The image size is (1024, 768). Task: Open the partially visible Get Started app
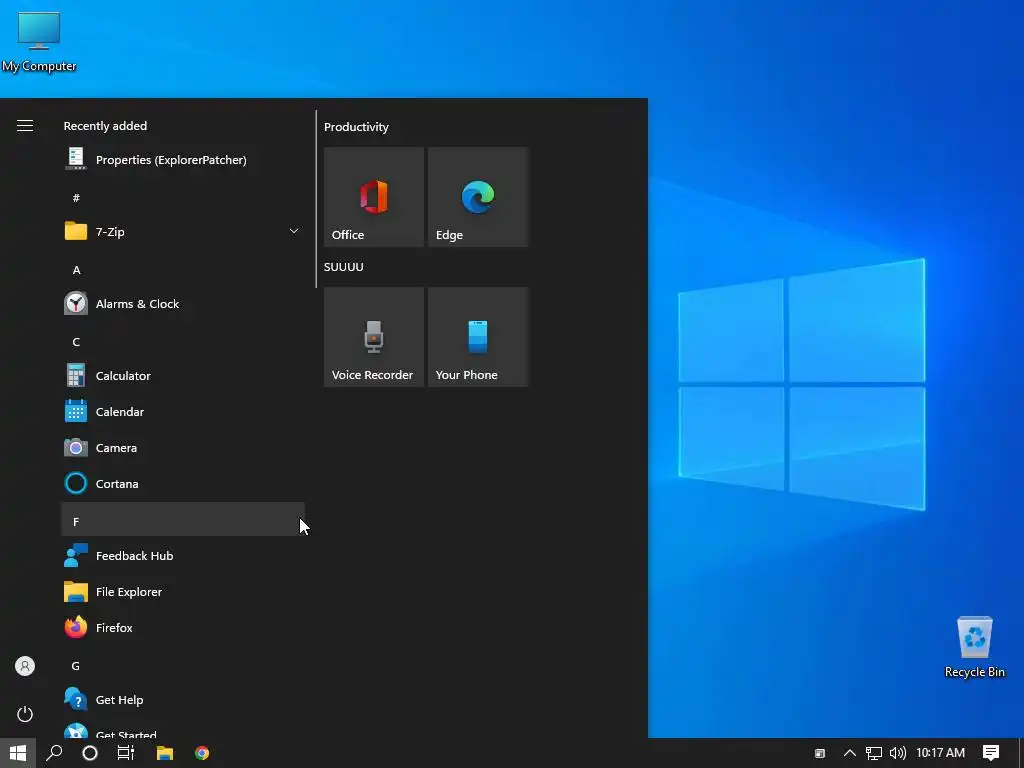[183, 728]
